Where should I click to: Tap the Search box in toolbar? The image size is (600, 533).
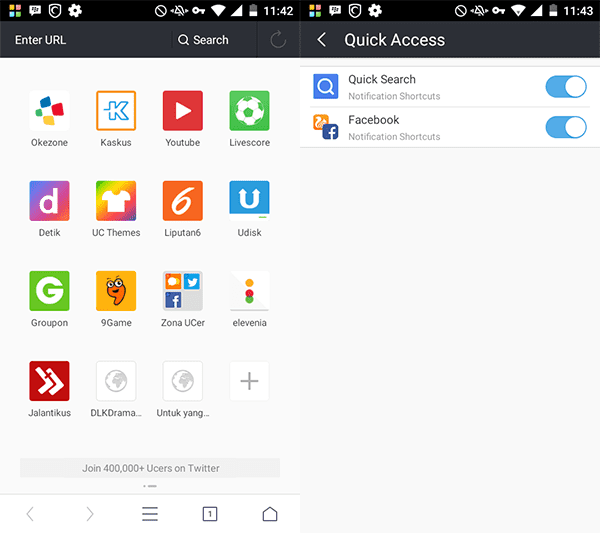[214, 40]
